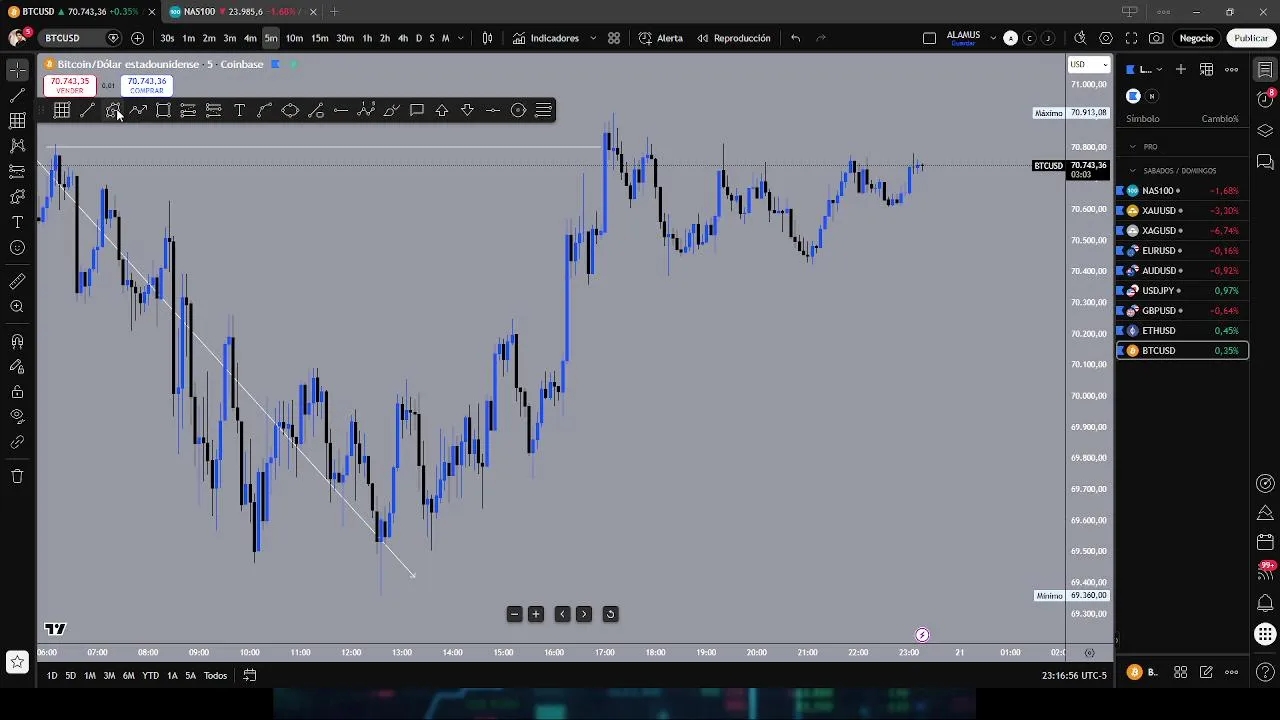Select the 1D date range
Viewport: 1280px width, 720px height.
point(52,676)
